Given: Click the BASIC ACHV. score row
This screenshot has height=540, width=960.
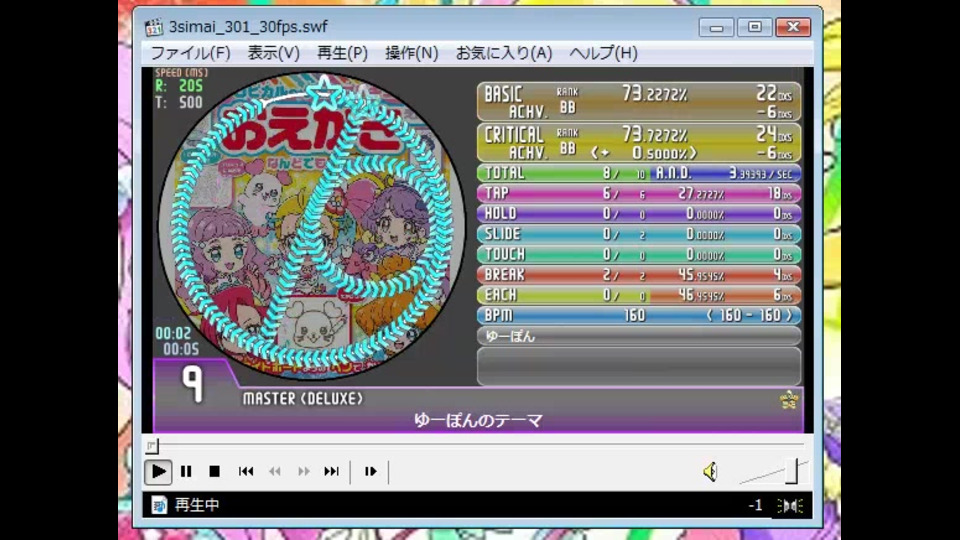Looking at the screenshot, I should click(639, 102).
